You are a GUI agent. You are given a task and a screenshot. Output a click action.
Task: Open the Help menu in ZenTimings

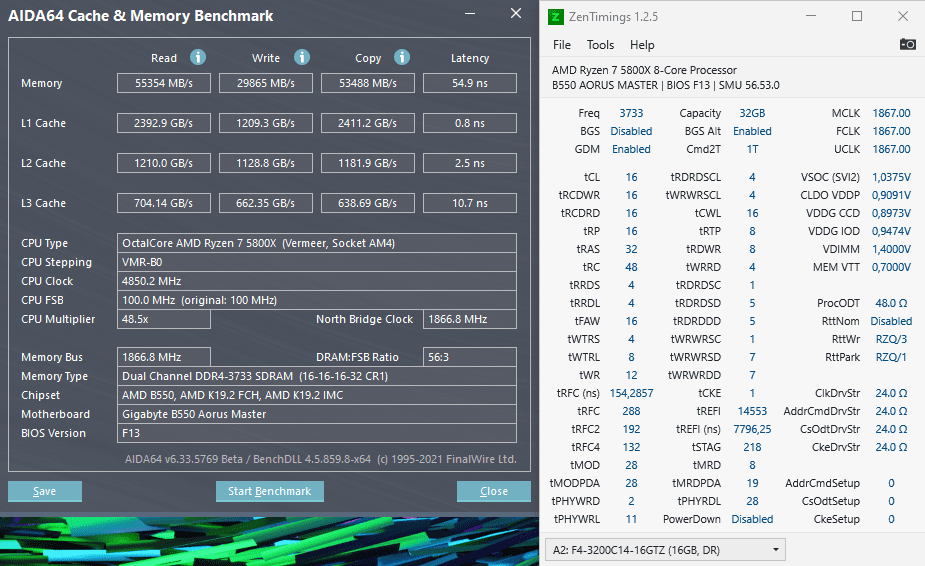642,45
